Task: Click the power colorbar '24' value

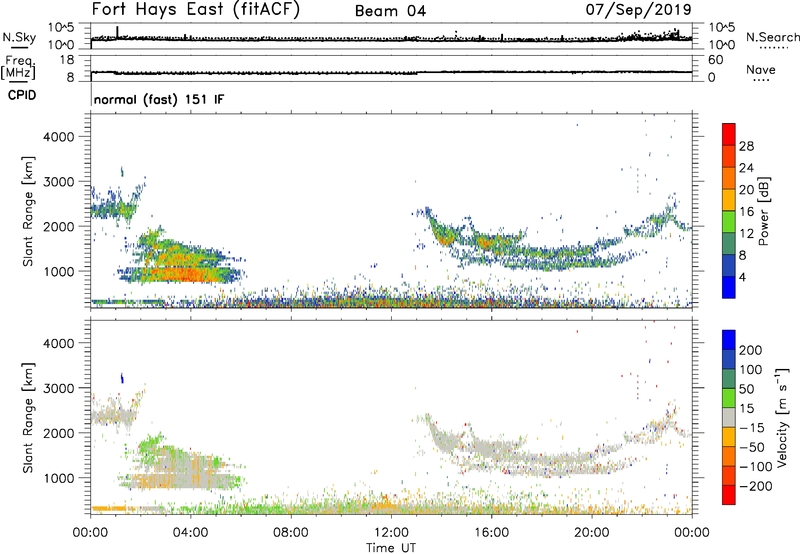Action: tap(746, 168)
